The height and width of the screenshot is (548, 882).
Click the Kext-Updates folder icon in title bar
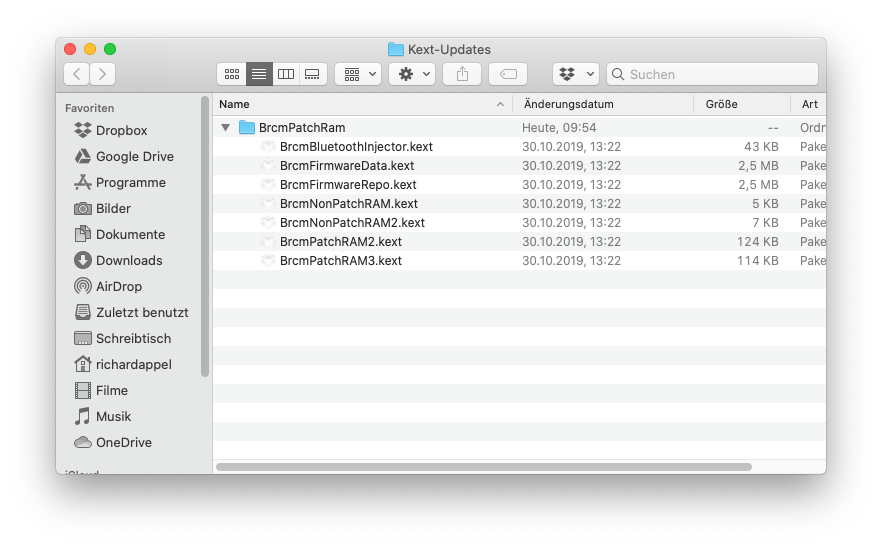(x=396, y=50)
